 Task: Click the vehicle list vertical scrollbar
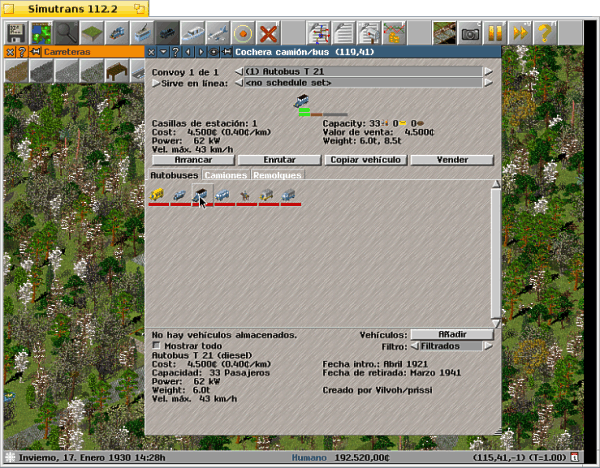tap(496, 250)
